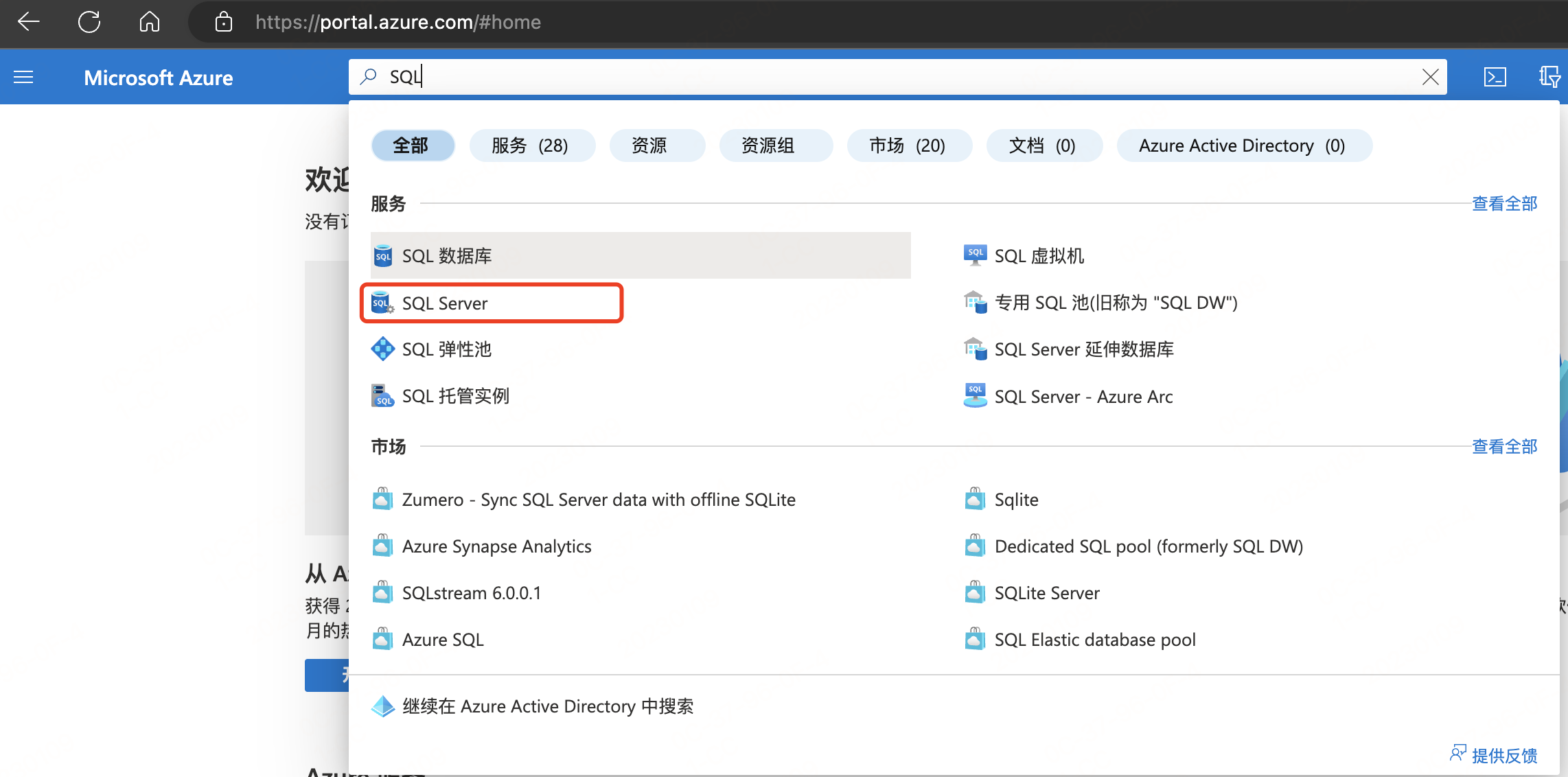Open SQL 弹性池 service

click(446, 349)
